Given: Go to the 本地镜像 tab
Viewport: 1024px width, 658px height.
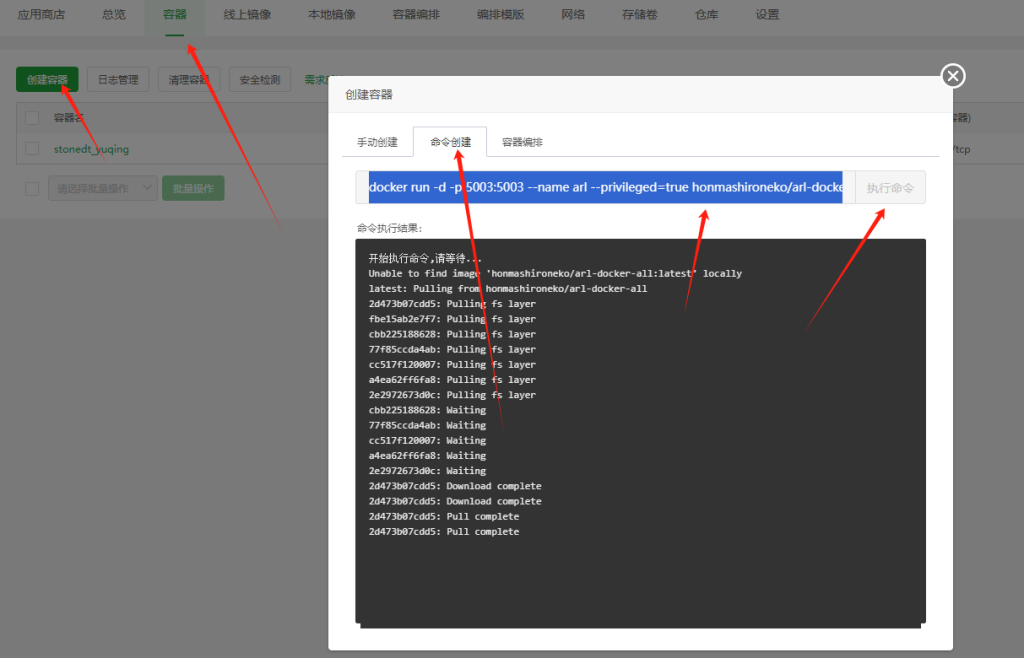Looking at the screenshot, I should click(x=332, y=14).
